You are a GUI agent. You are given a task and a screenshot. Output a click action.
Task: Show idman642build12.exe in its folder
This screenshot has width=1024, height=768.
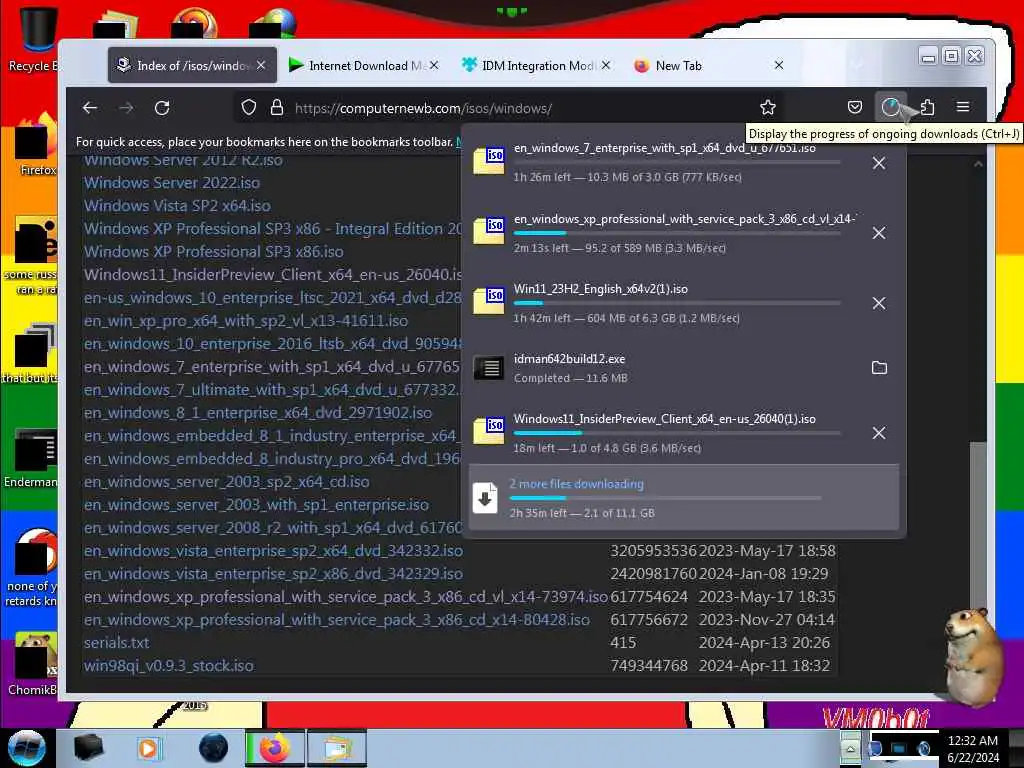coord(879,368)
